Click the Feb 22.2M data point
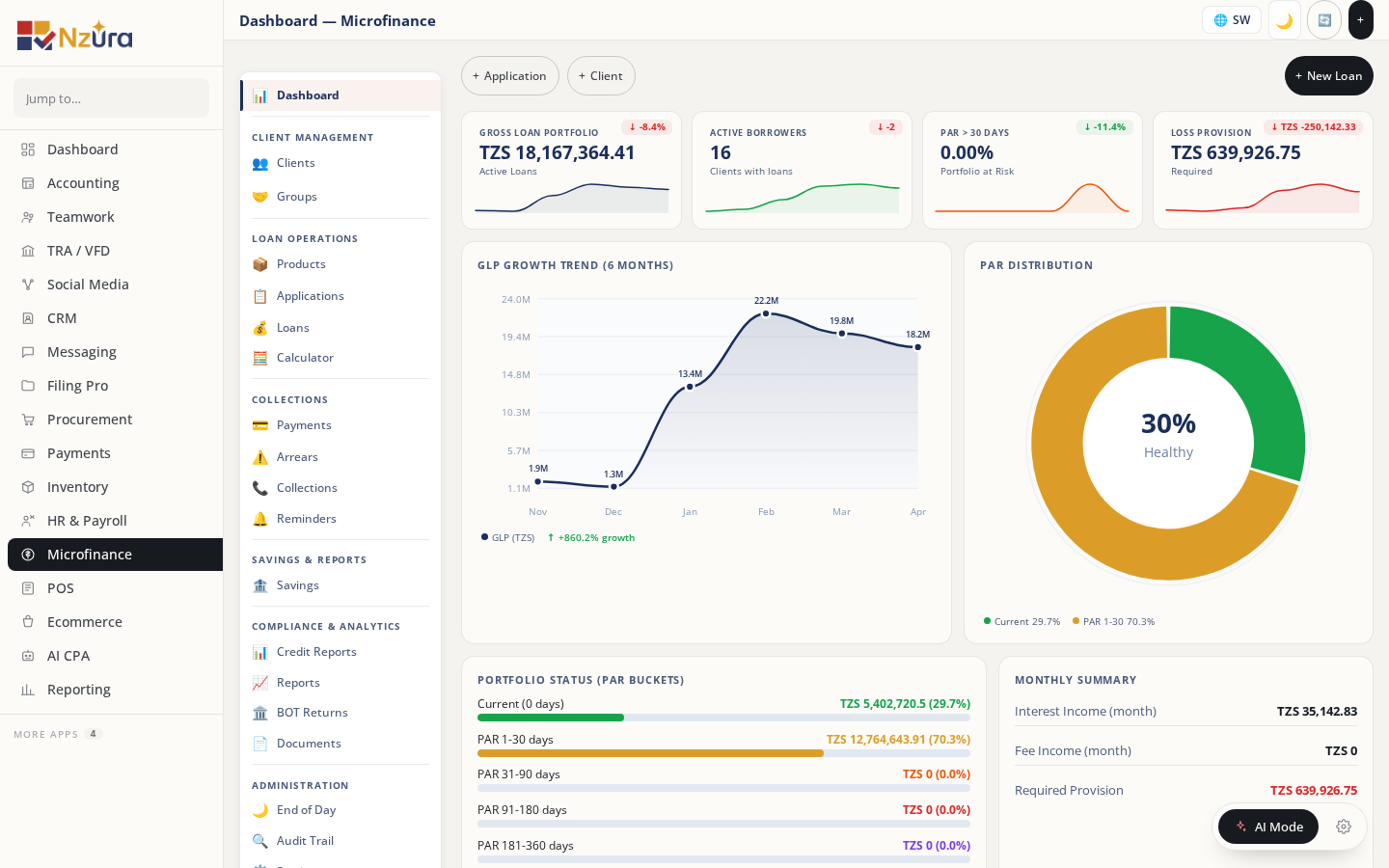Screen dimensions: 1389x868 pos(766,313)
